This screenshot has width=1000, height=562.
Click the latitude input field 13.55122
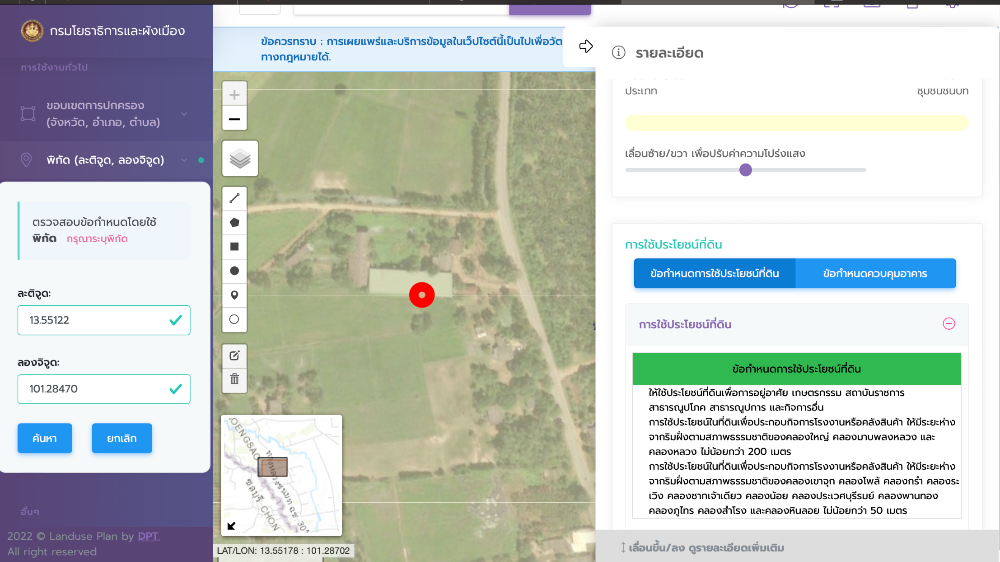(x=104, y=320)
